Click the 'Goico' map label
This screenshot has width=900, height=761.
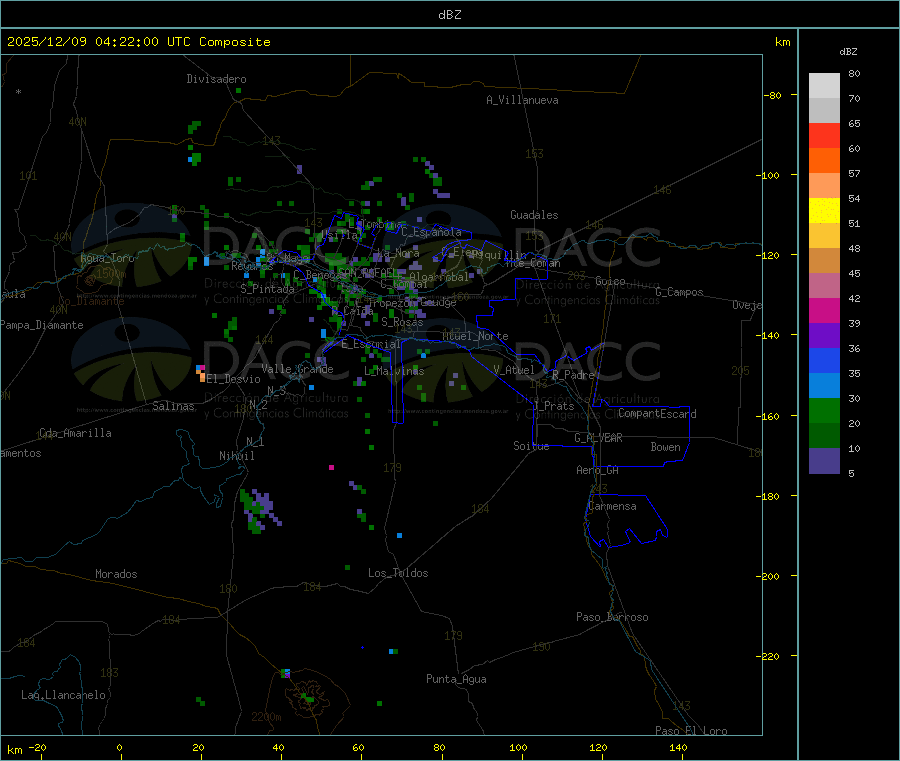(610, 281)
